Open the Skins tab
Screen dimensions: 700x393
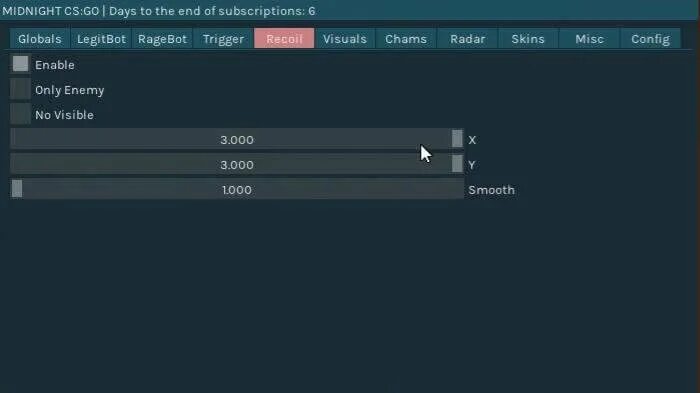pyautogui.click(x=528, y=39)
